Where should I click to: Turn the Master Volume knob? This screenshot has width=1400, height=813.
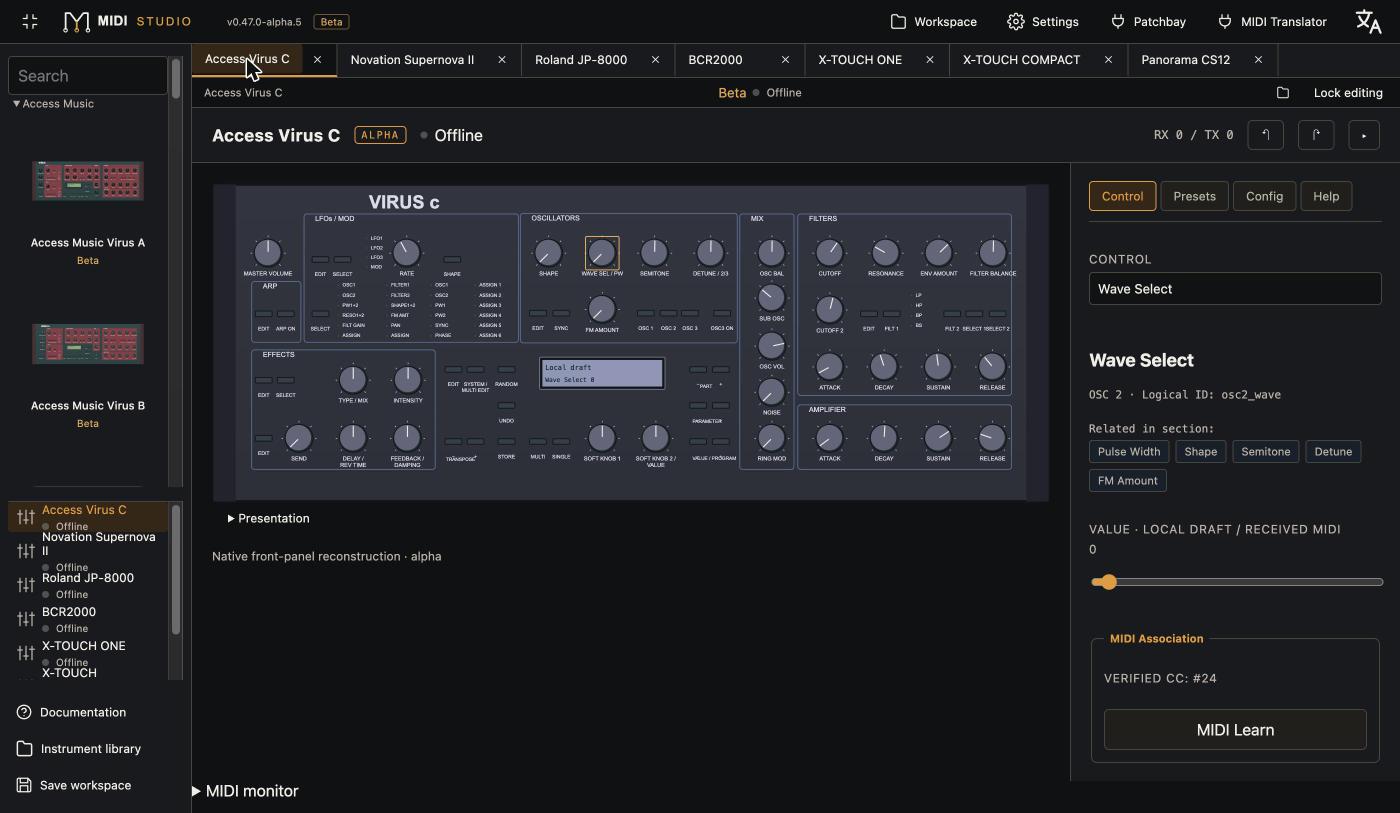click(267, 252)
